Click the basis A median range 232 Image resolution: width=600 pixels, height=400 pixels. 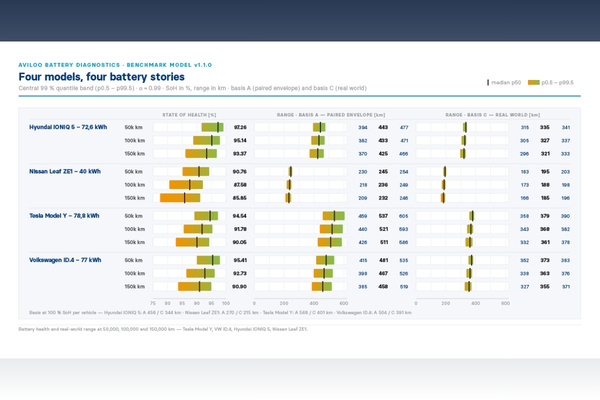point(383,198)
